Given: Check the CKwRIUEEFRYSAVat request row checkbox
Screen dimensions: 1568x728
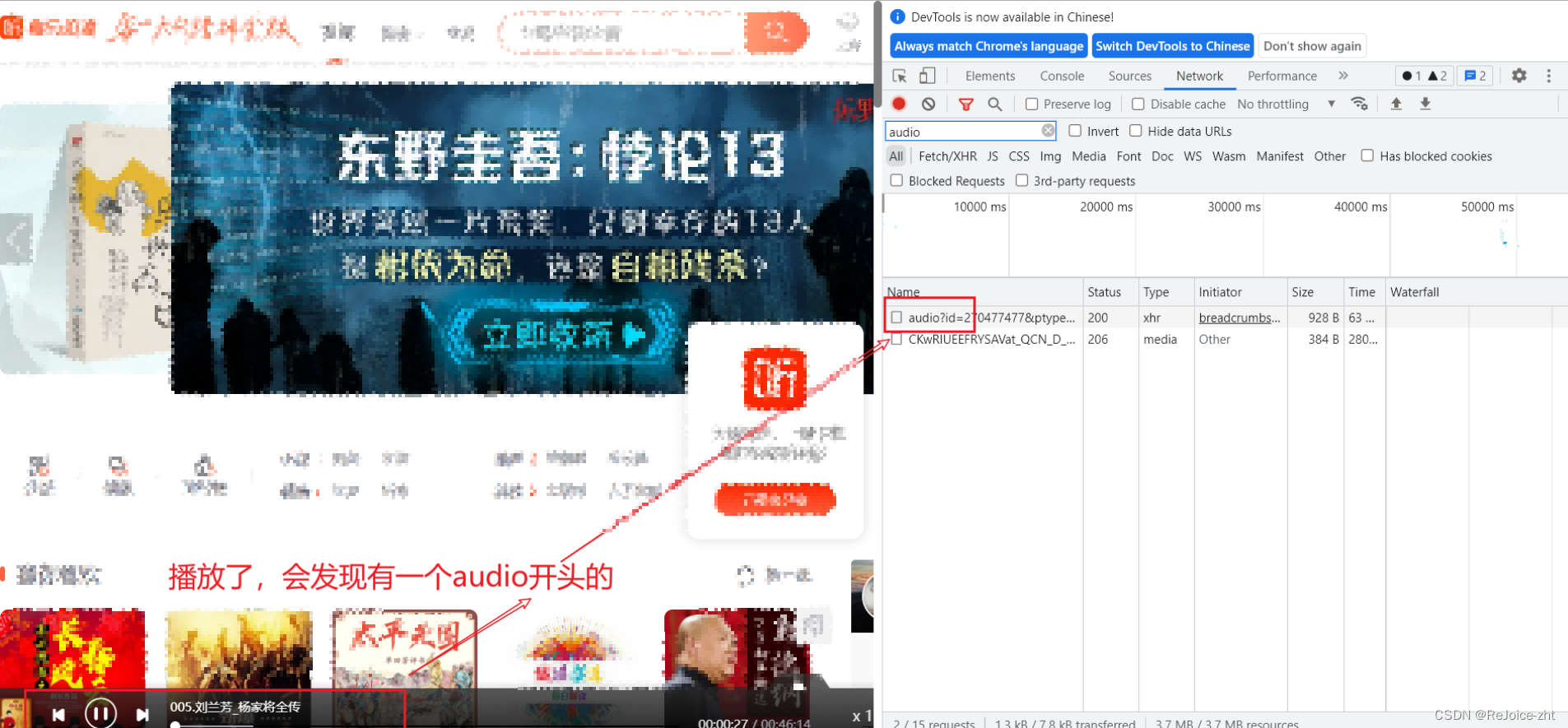Looking at the screenshot, I should coord(897,339).
